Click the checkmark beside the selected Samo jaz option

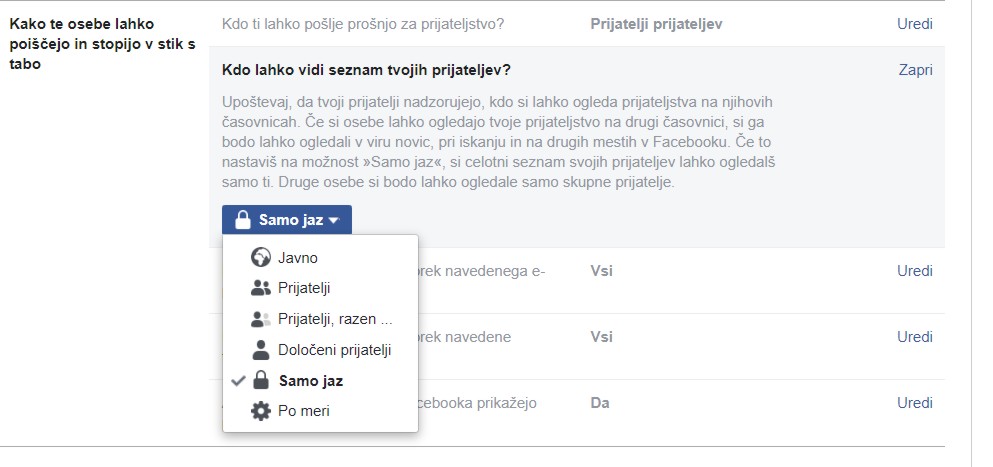tap(238, 381)
